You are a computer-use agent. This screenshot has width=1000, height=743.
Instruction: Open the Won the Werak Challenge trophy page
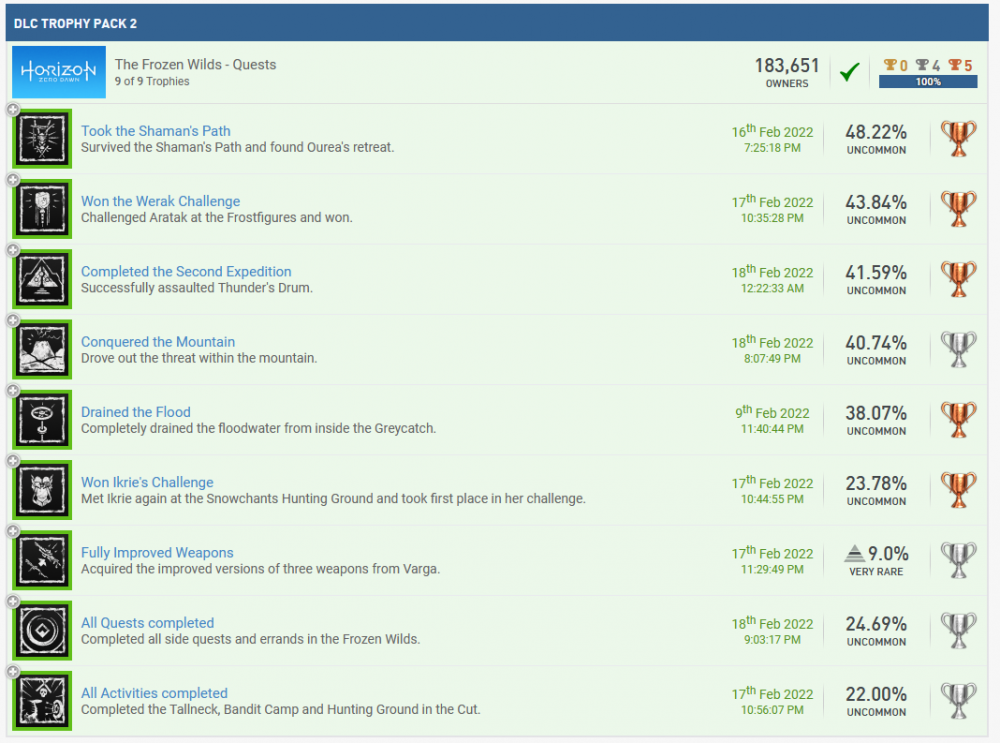pos(160,201)
